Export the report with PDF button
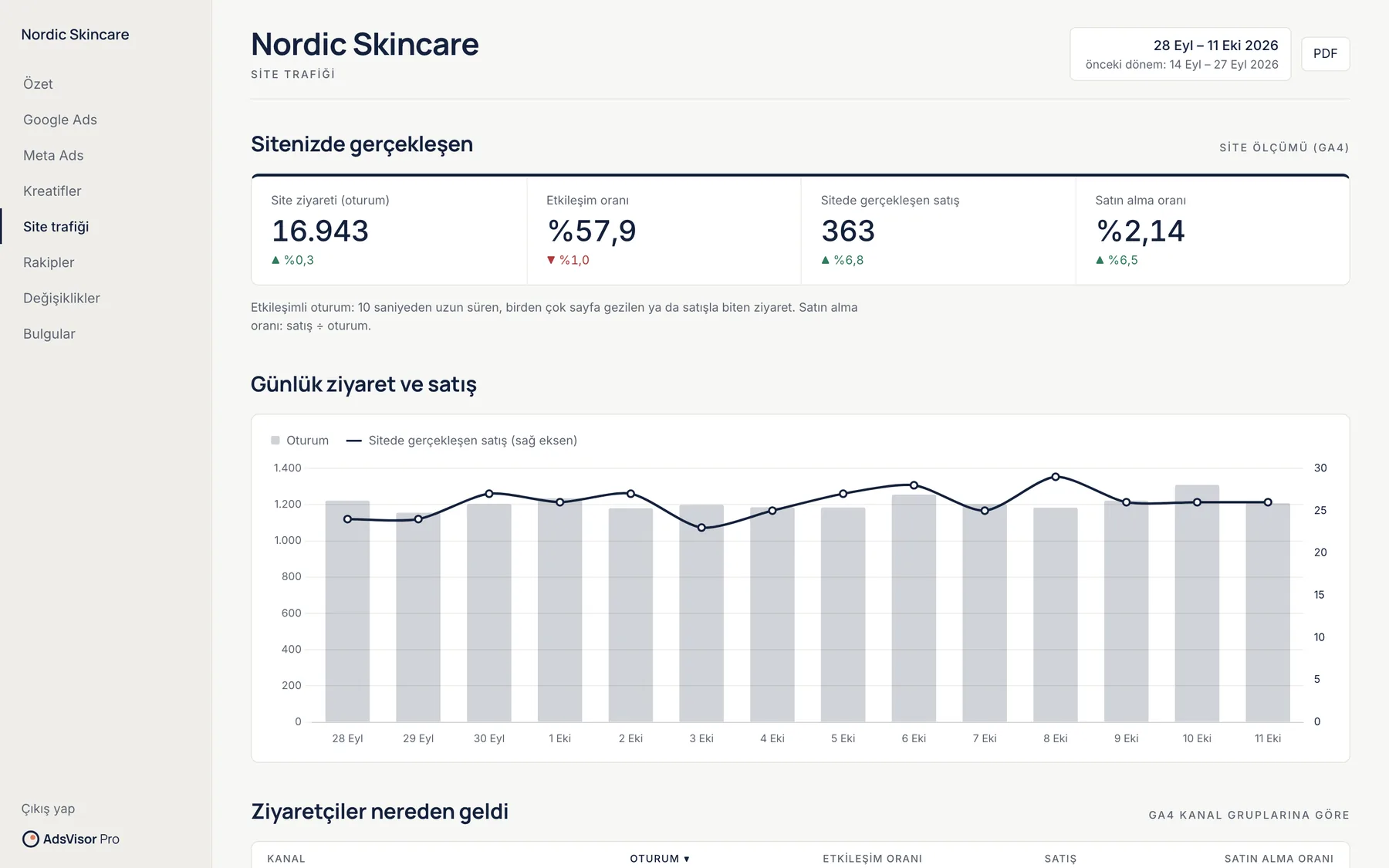This screenshot has height=868, width=1389. click(1325, 54)
